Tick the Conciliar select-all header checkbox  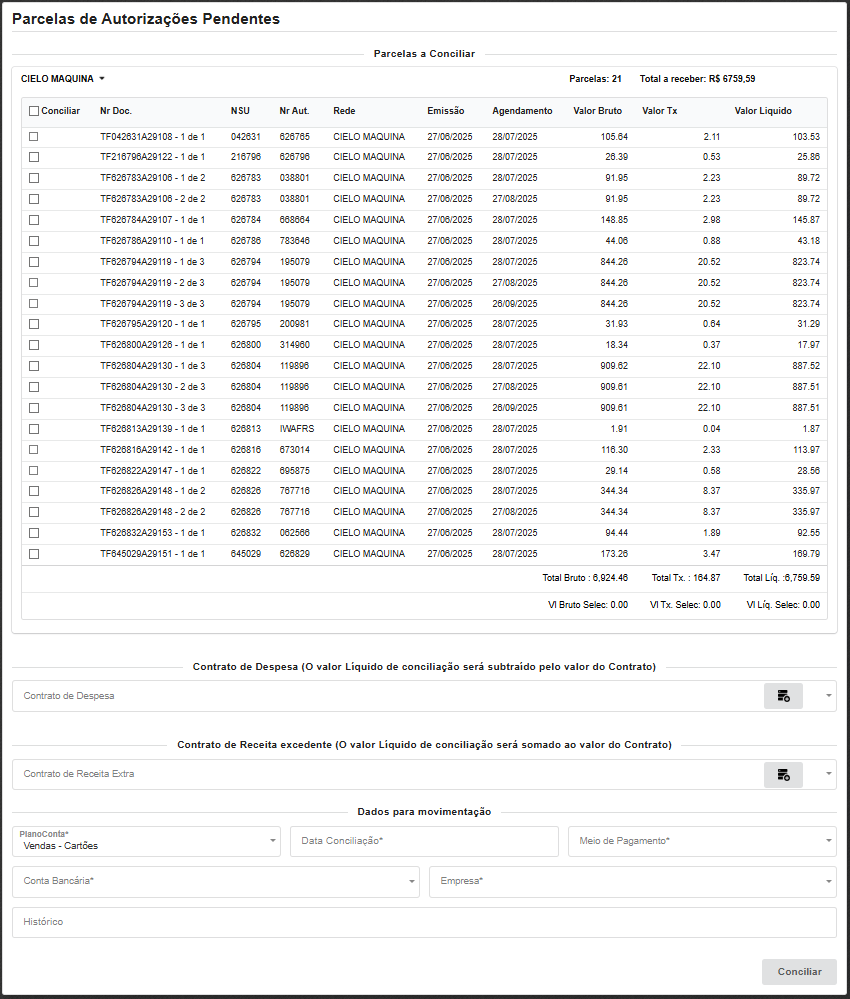tap(34, 111)
